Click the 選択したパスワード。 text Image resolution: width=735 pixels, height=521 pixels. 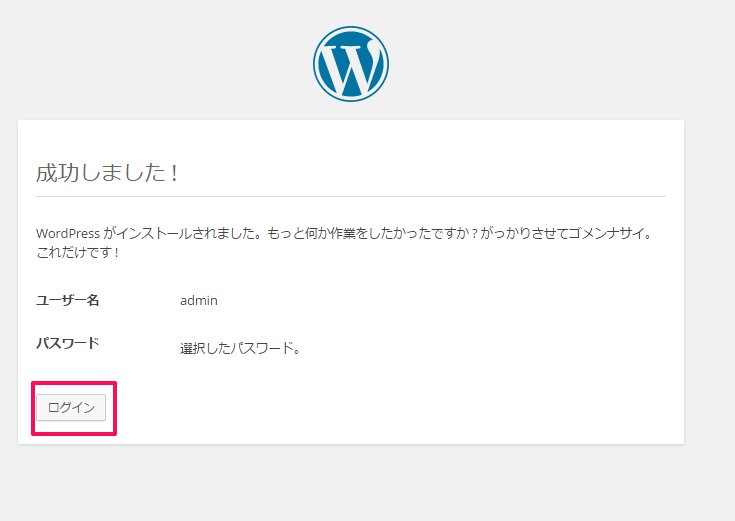click(x=240, y=348)
